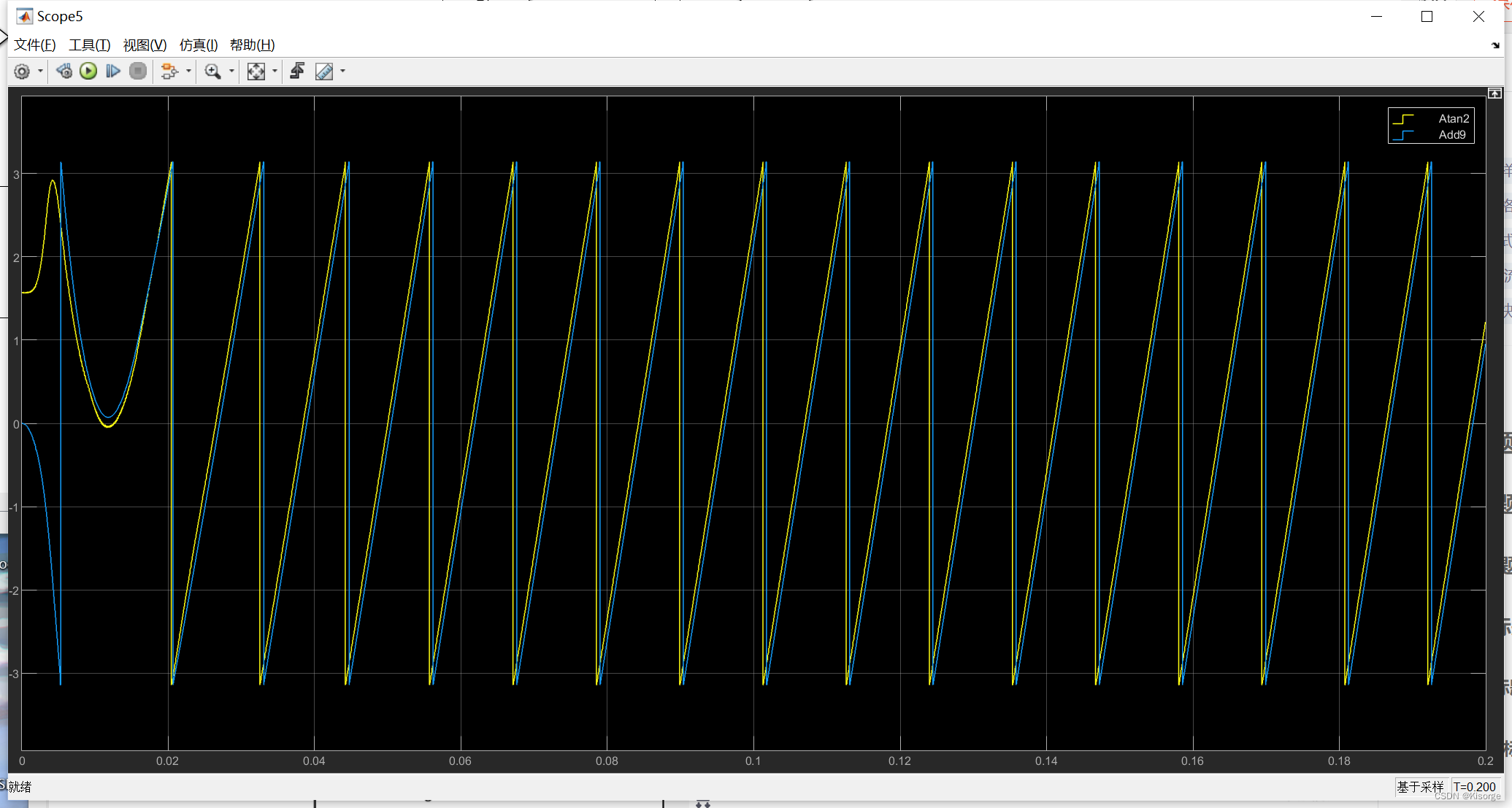Open the 文件(F) menu

[x=34, y=45]
